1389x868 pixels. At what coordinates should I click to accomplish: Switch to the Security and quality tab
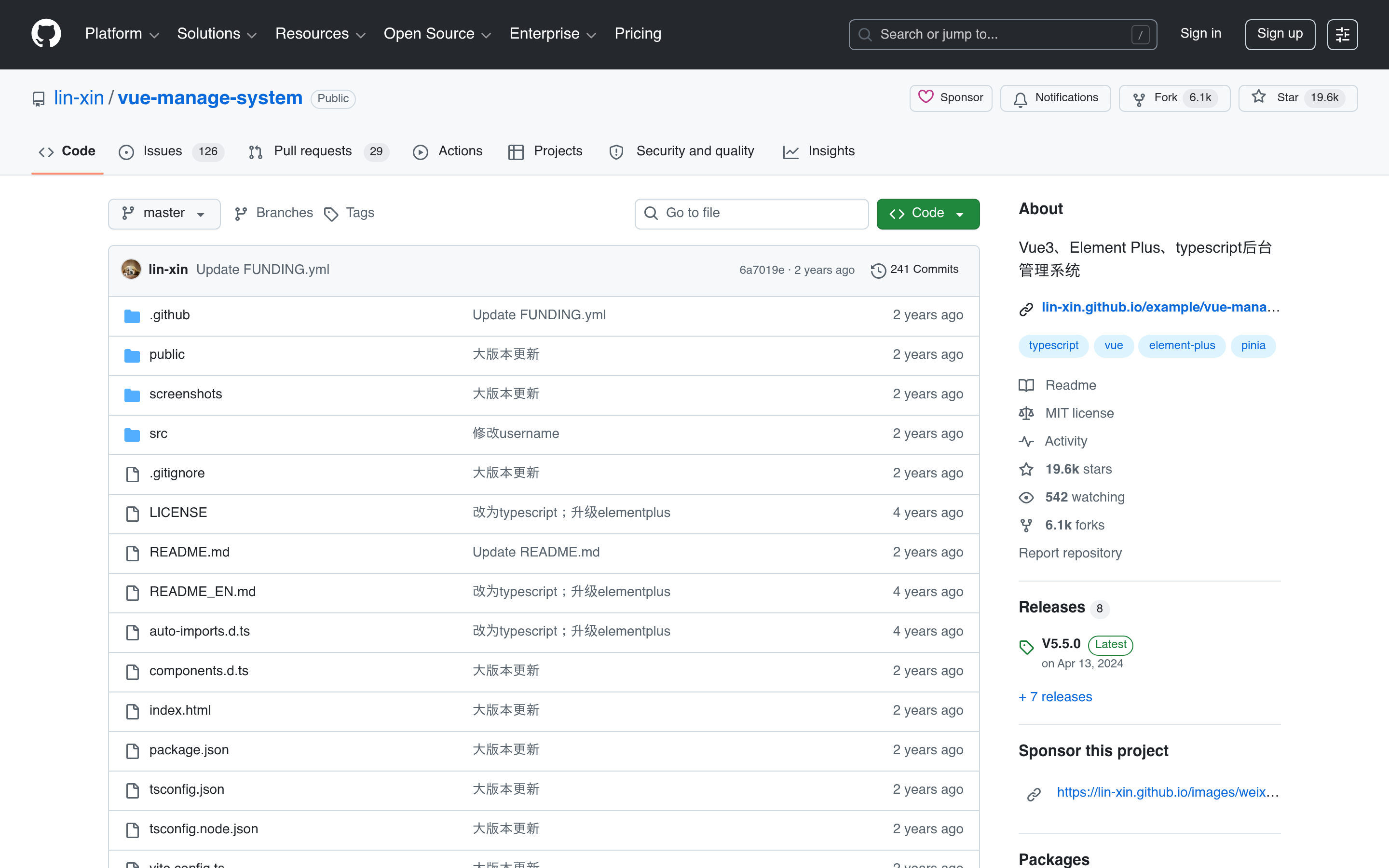682,151
